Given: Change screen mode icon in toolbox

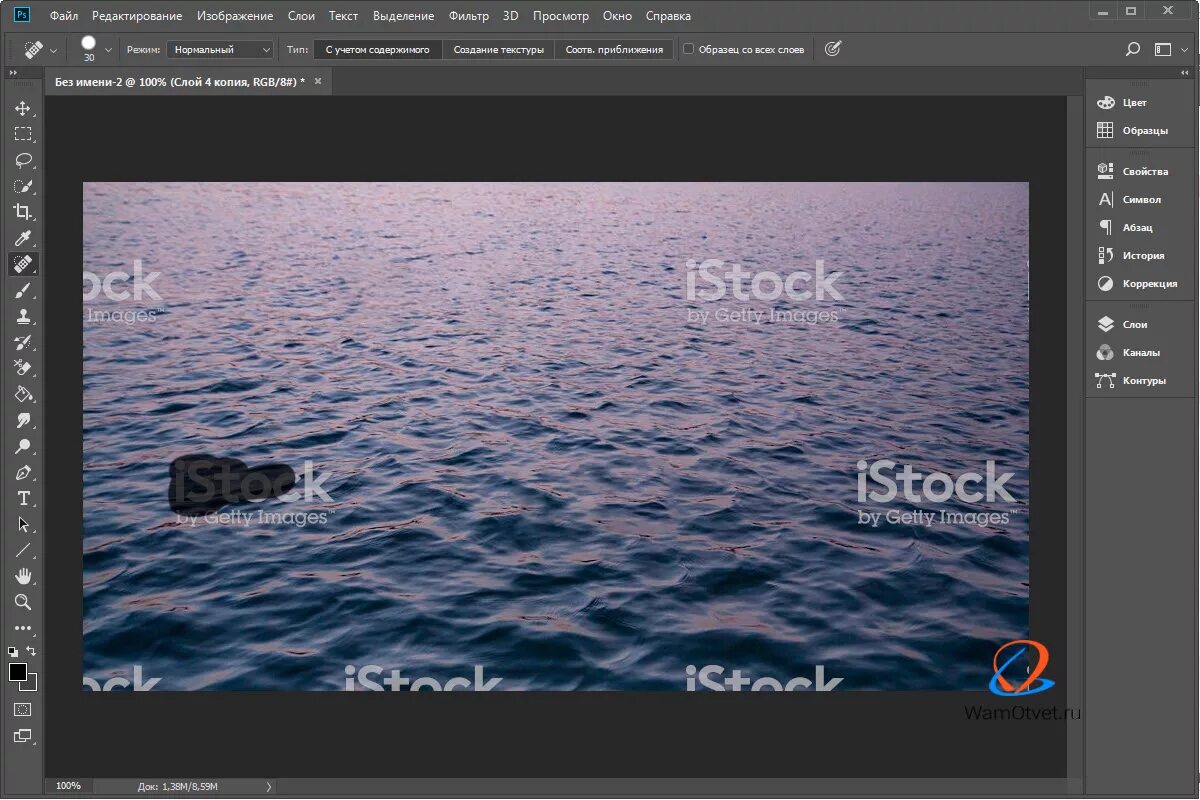Looking at the screenshot, I should [23, 736].
